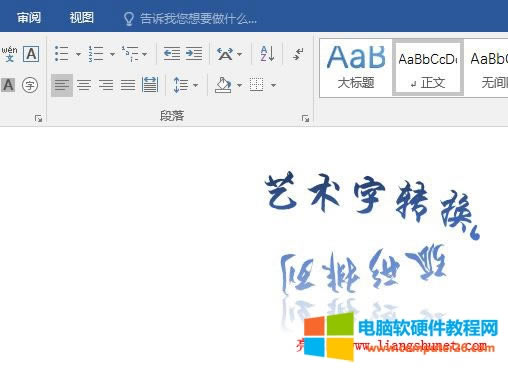
Task: Open the font dialog launcher
Action: (x=38, y=118)
